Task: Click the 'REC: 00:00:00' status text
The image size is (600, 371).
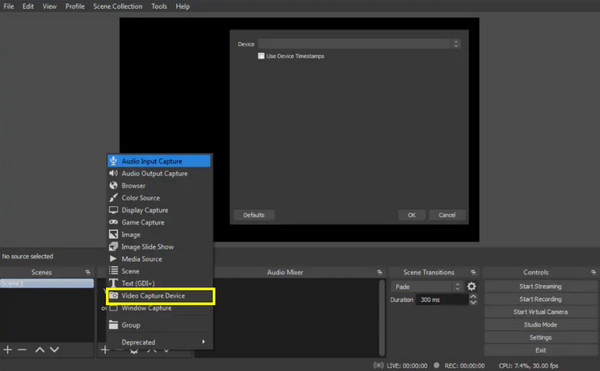Action: (x=465, y=366)
